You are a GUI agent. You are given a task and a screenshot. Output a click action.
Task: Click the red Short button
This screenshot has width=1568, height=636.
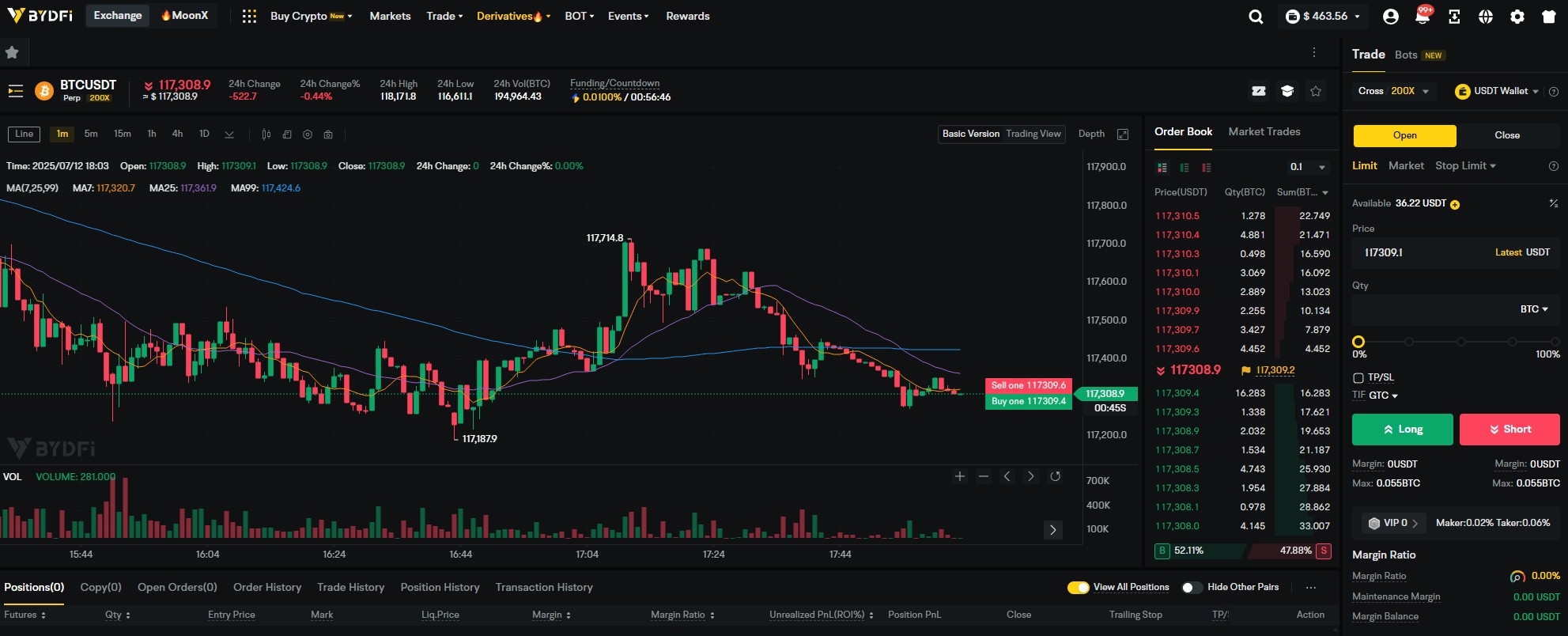pyautogui.click(x=1509, y=430)
